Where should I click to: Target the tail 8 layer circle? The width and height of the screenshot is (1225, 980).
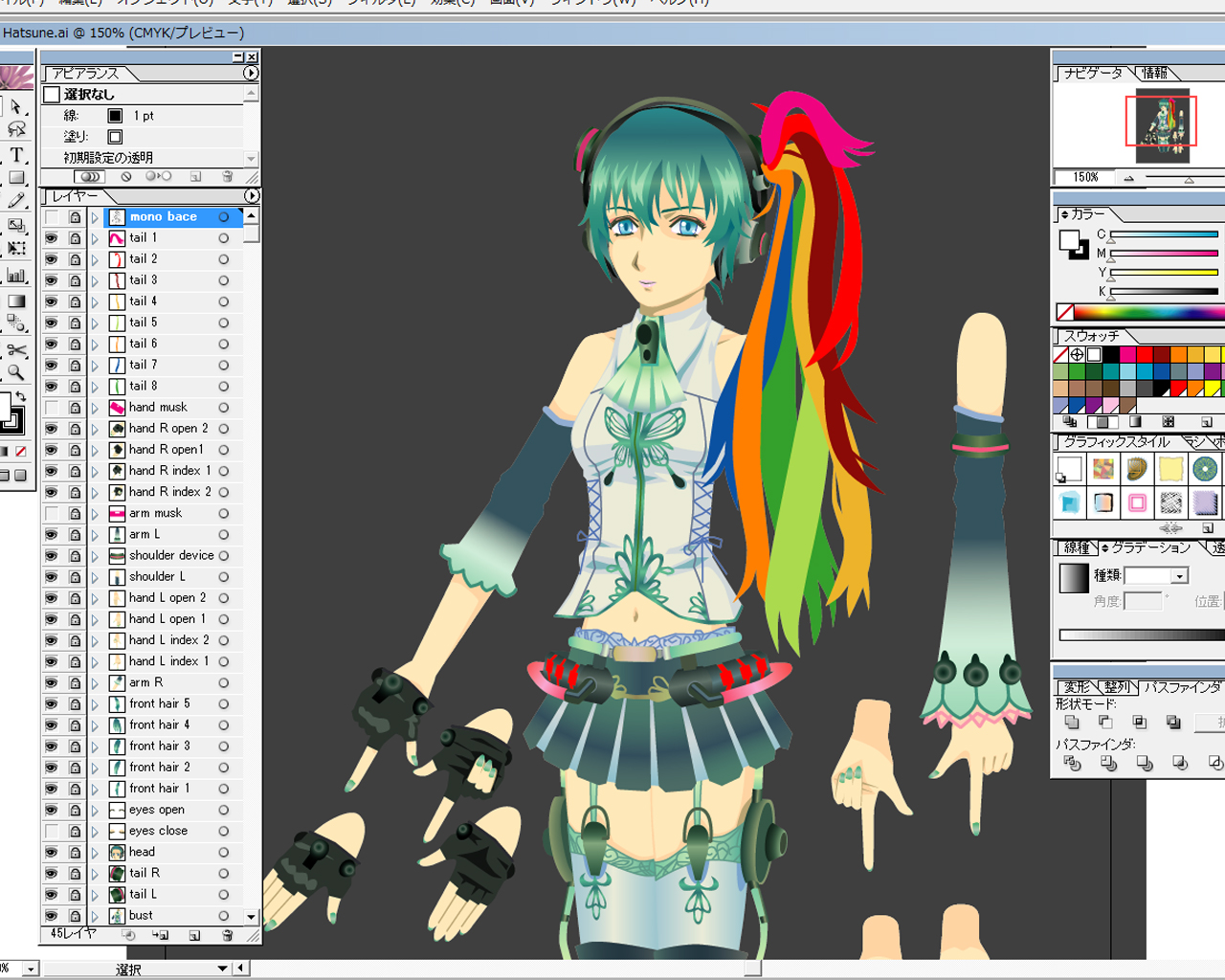click(x=223, y=387)
